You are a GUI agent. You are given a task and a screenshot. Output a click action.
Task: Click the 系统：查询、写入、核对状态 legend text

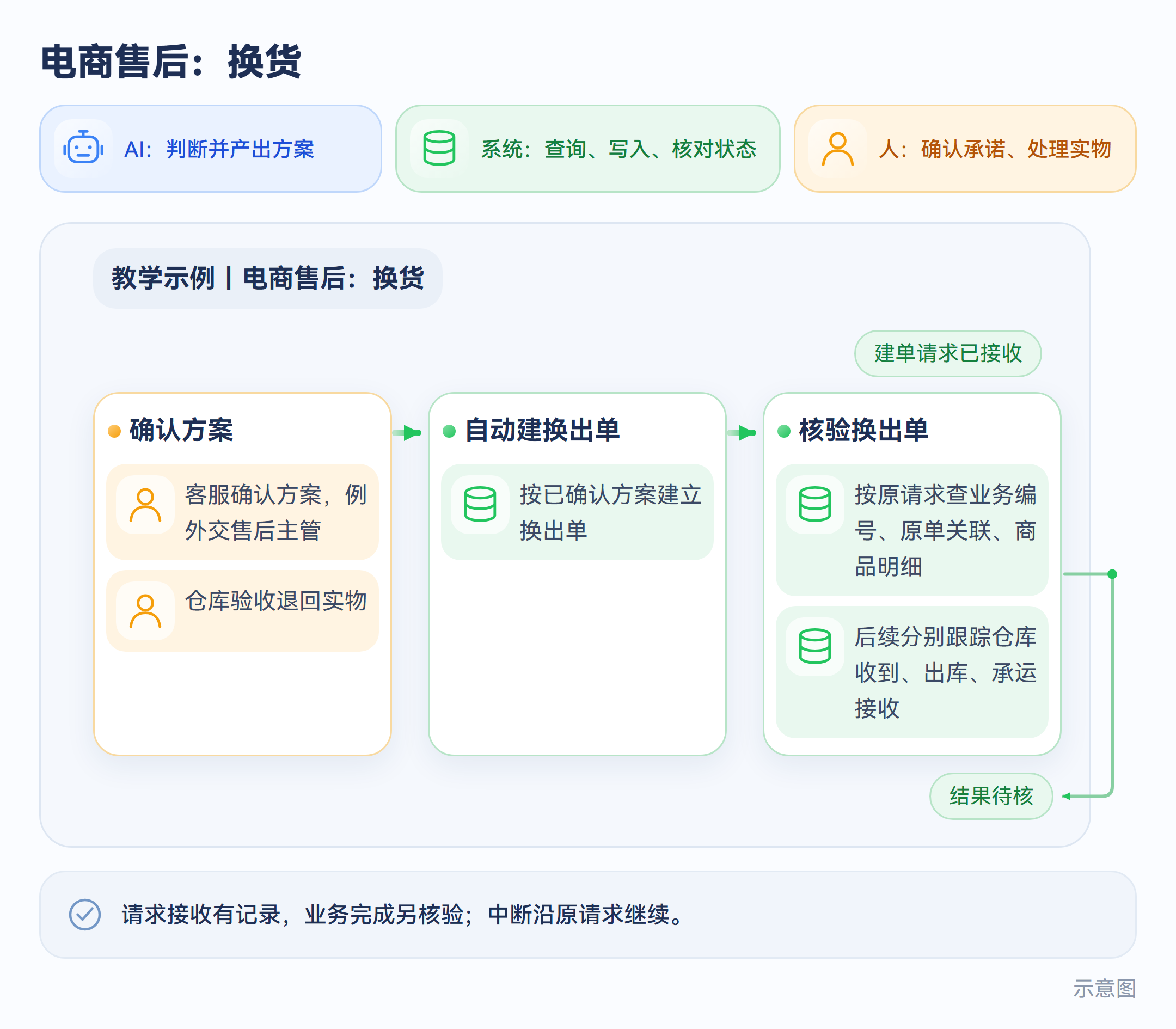(x=618, y=149)
